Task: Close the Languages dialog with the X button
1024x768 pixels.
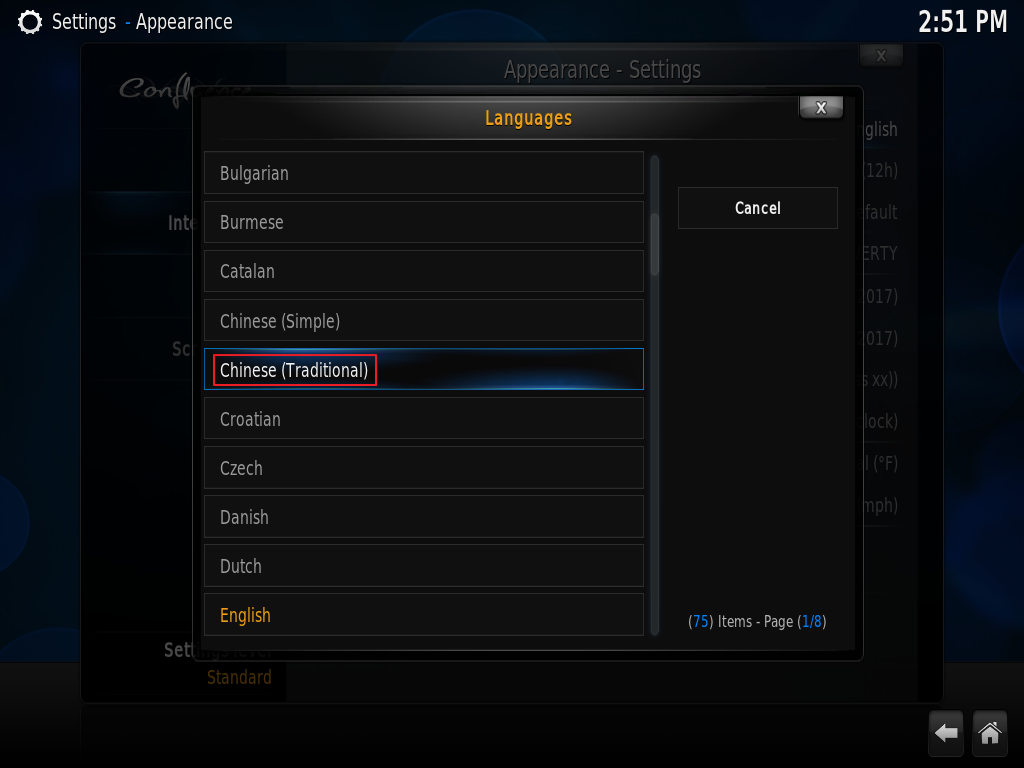Action: click(x=821, y=108)
